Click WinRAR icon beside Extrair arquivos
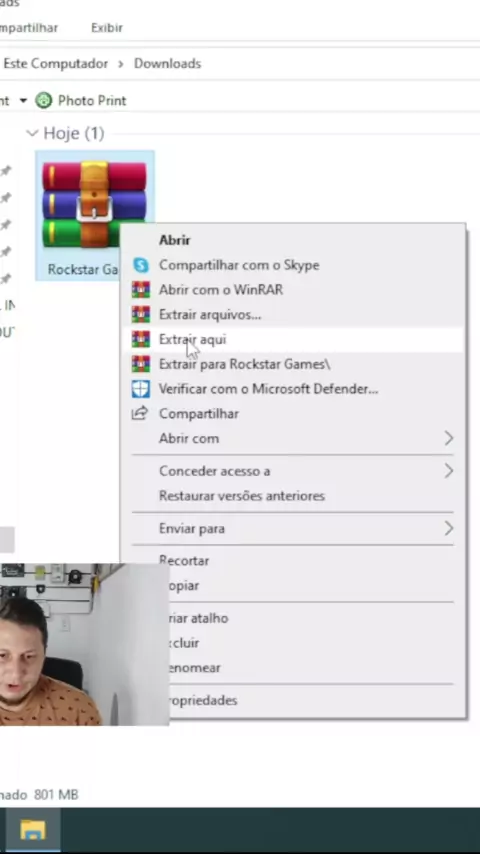The width and height of the screenshot is (480, 854). point(141,314)
